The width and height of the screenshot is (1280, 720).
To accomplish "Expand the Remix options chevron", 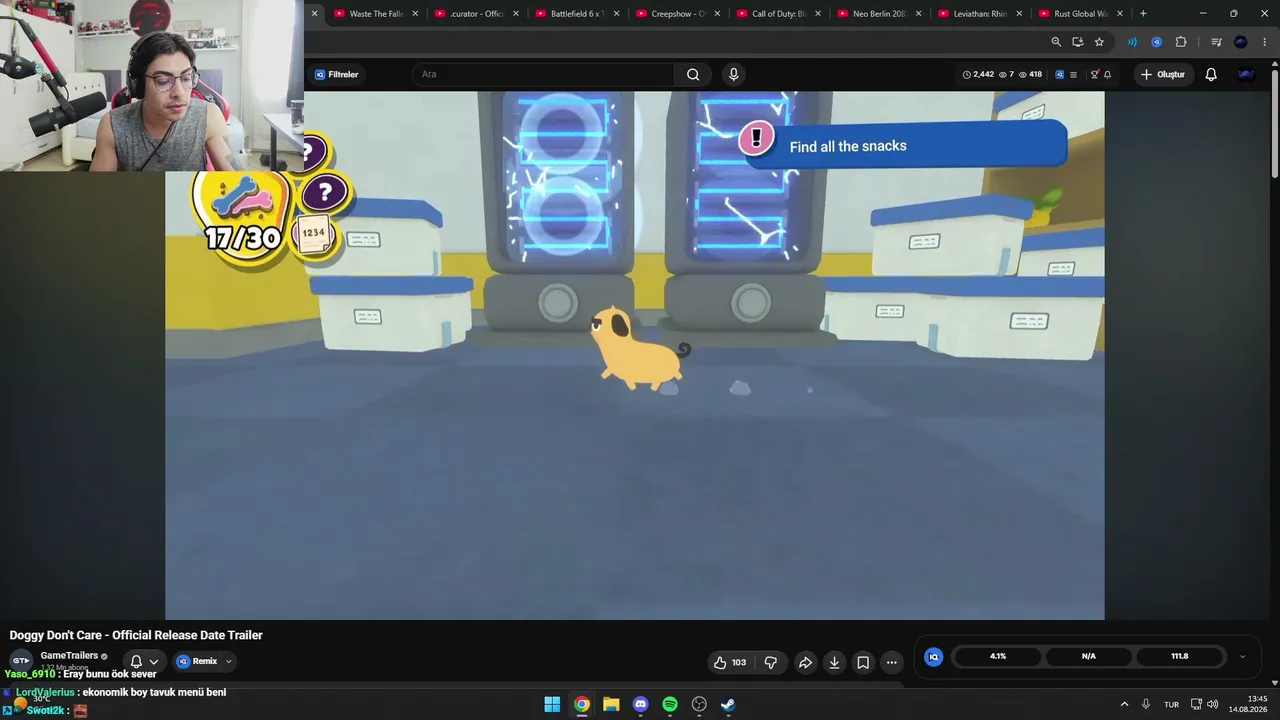I will (x=229, y=661).
